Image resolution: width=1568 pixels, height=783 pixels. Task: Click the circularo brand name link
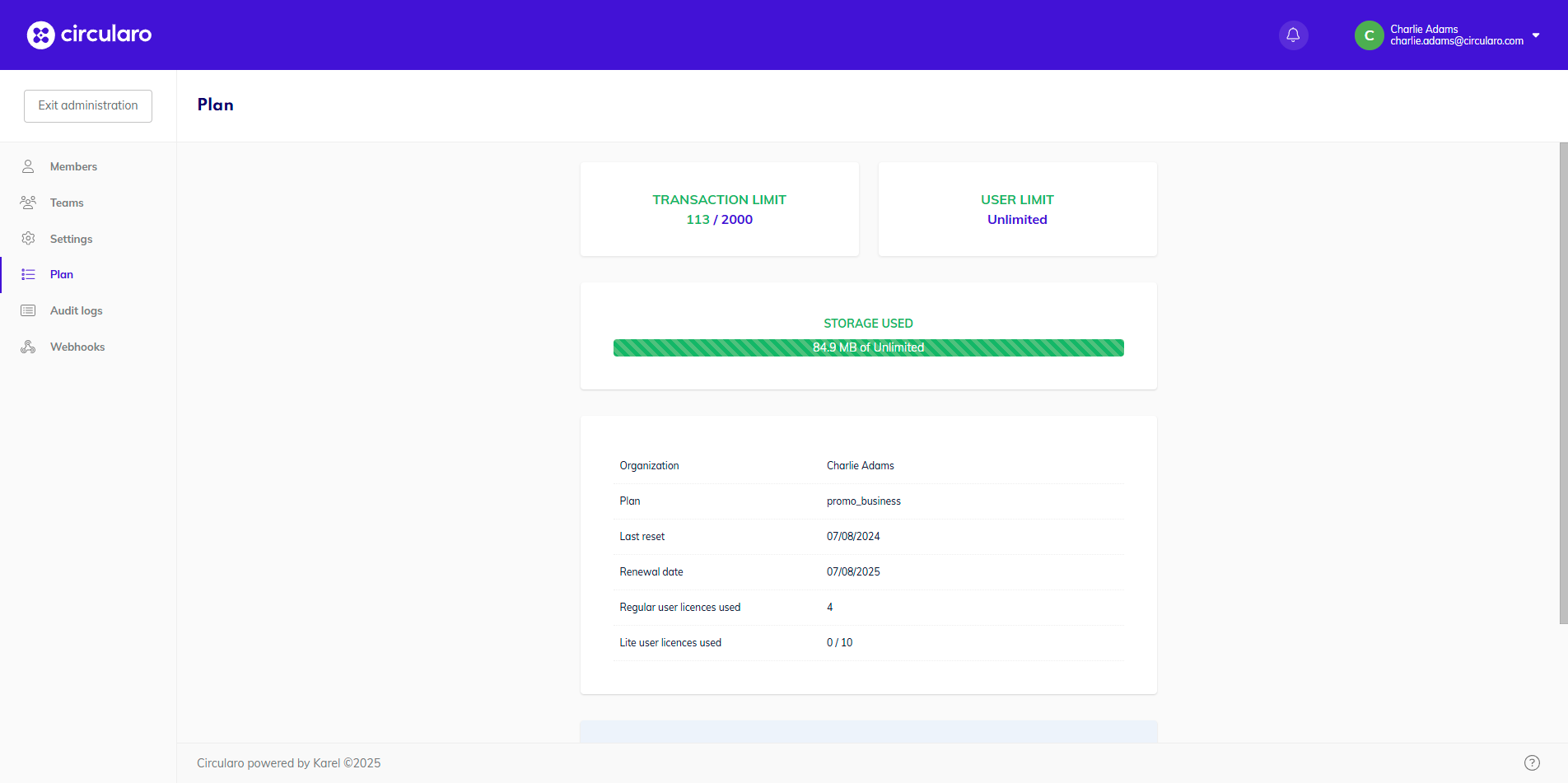click(106, 34)
